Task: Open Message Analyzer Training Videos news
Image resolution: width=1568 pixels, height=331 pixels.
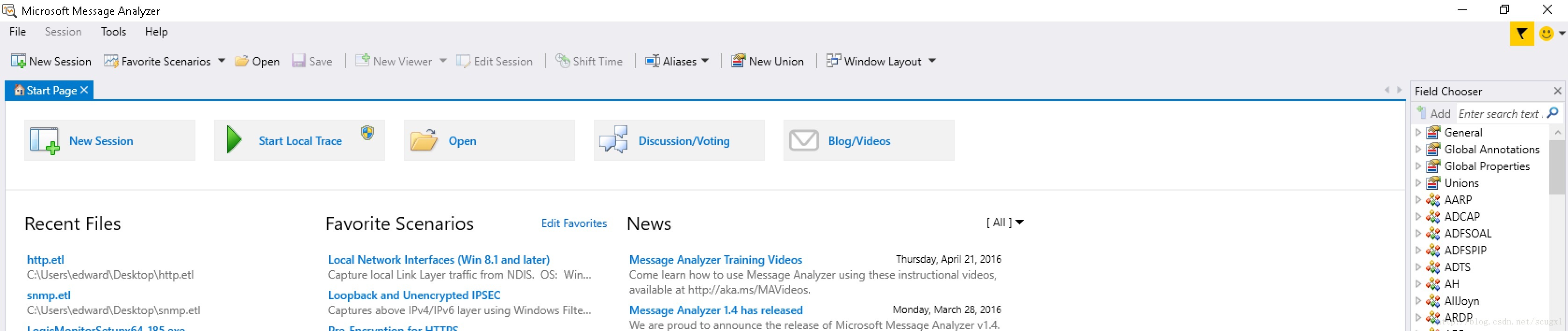Action: click(716, 259)
